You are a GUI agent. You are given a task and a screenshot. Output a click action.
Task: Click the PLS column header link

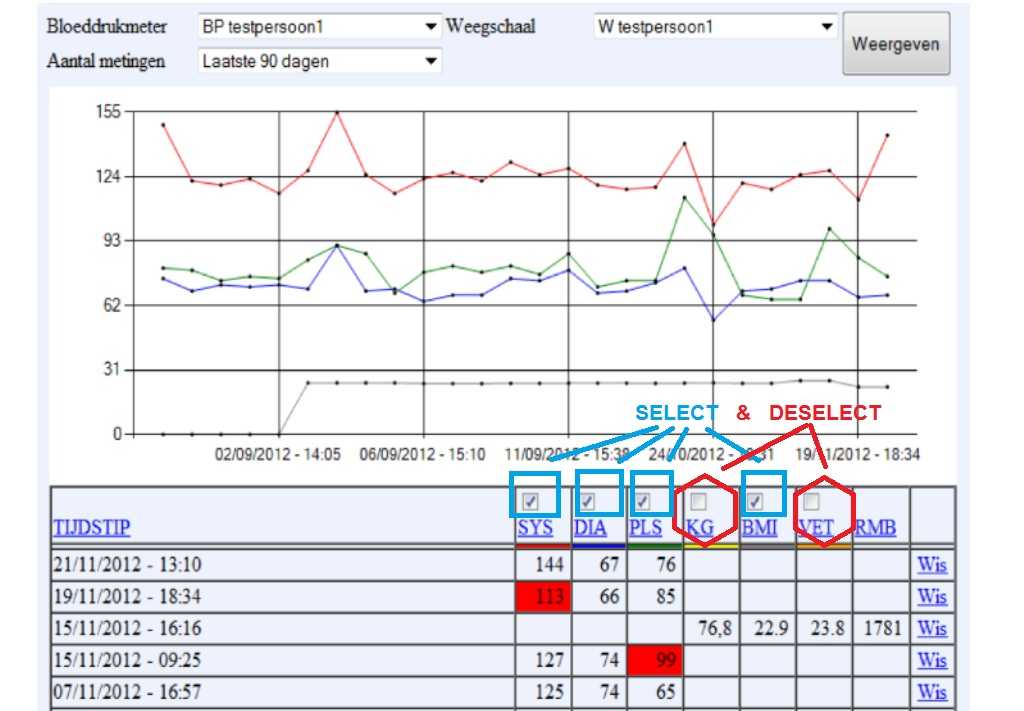coord(647,528)
